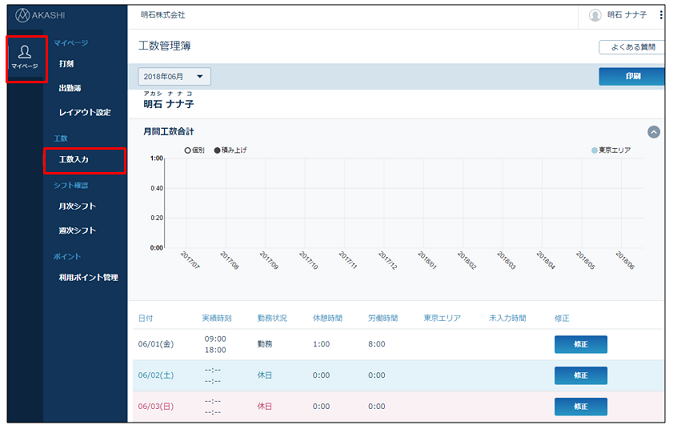Screen dimensions: 673x429
Task: Open 週次シフト in sidebar
Action: point(77,231)
